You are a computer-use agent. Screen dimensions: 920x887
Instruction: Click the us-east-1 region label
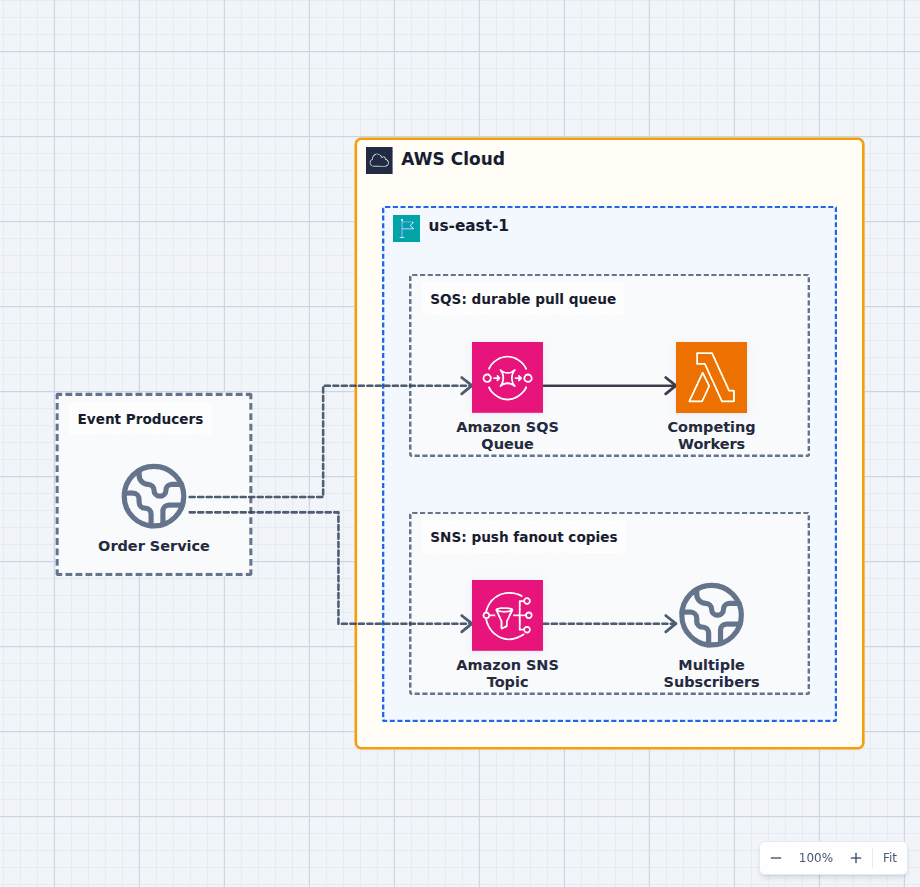coord(468,226)
